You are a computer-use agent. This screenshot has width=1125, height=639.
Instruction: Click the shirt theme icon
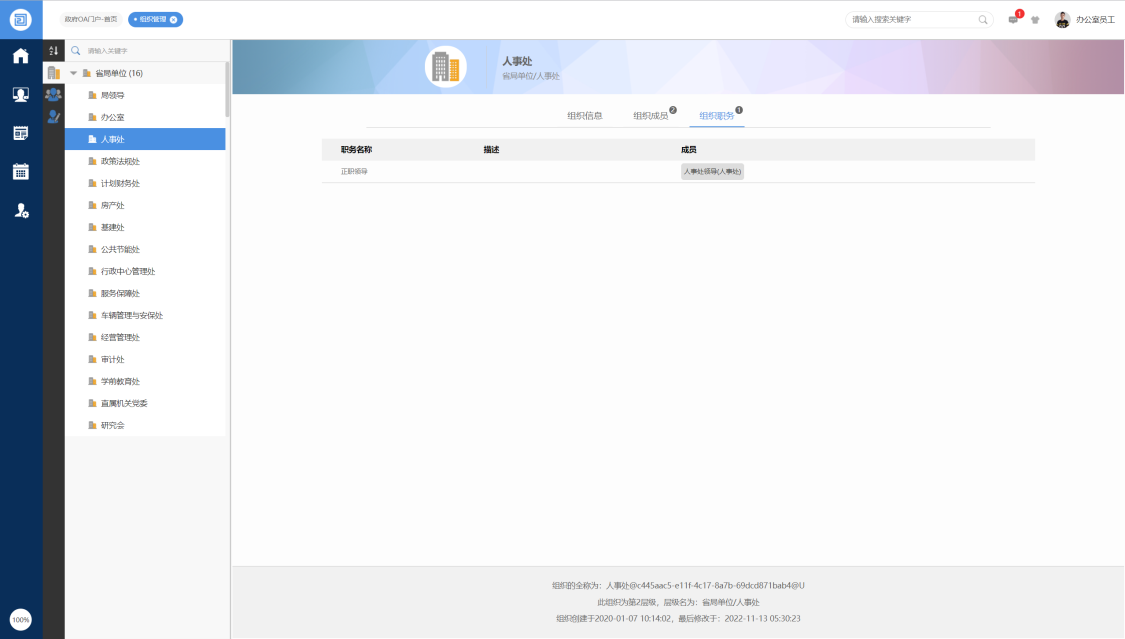coord(1035,20)
